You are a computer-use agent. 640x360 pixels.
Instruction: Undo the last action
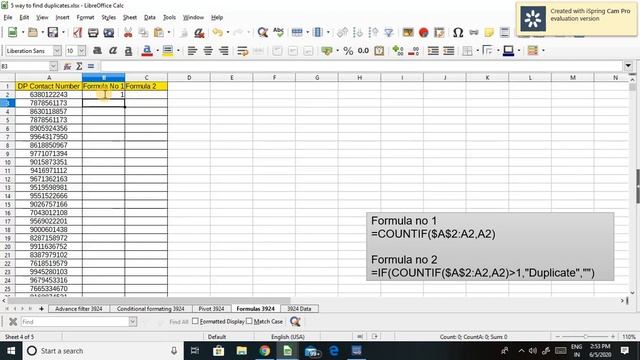coord(218,32)
